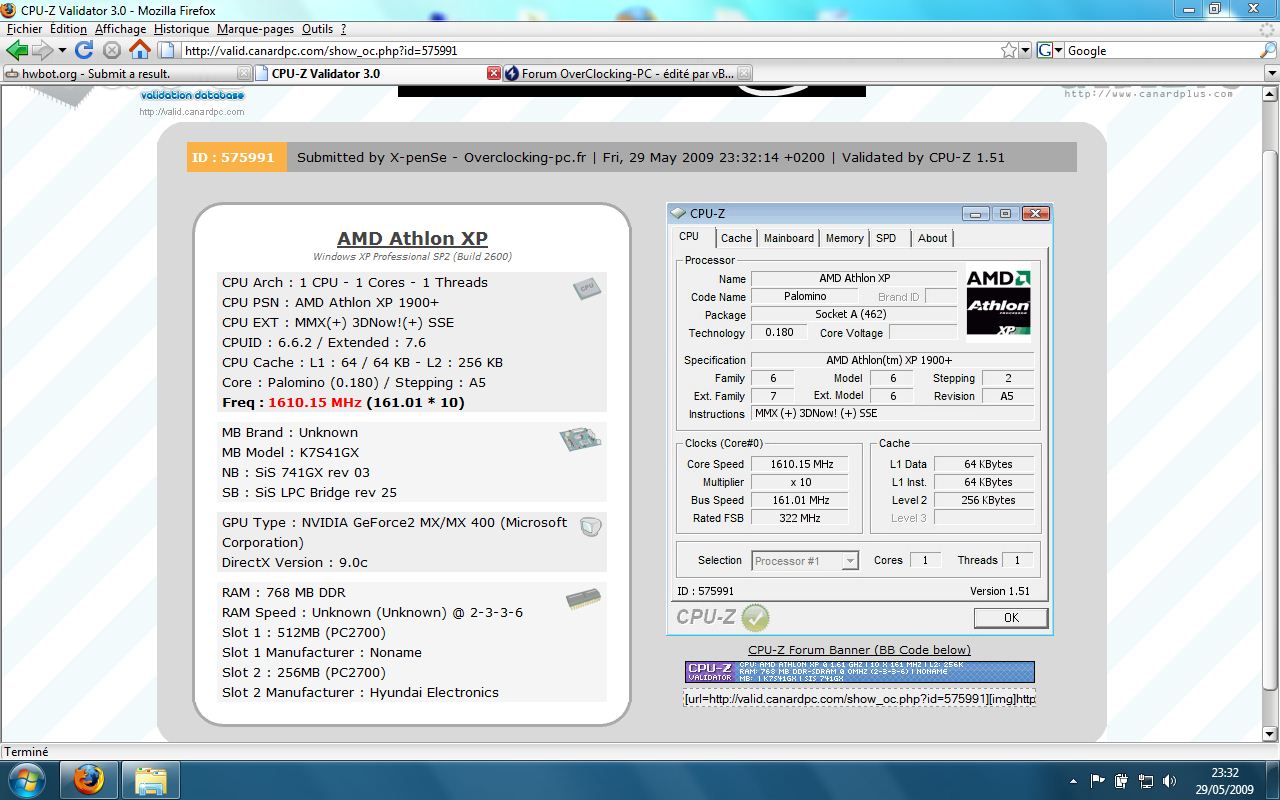
Task: Open the Édition menu
Action: point(68,29)
